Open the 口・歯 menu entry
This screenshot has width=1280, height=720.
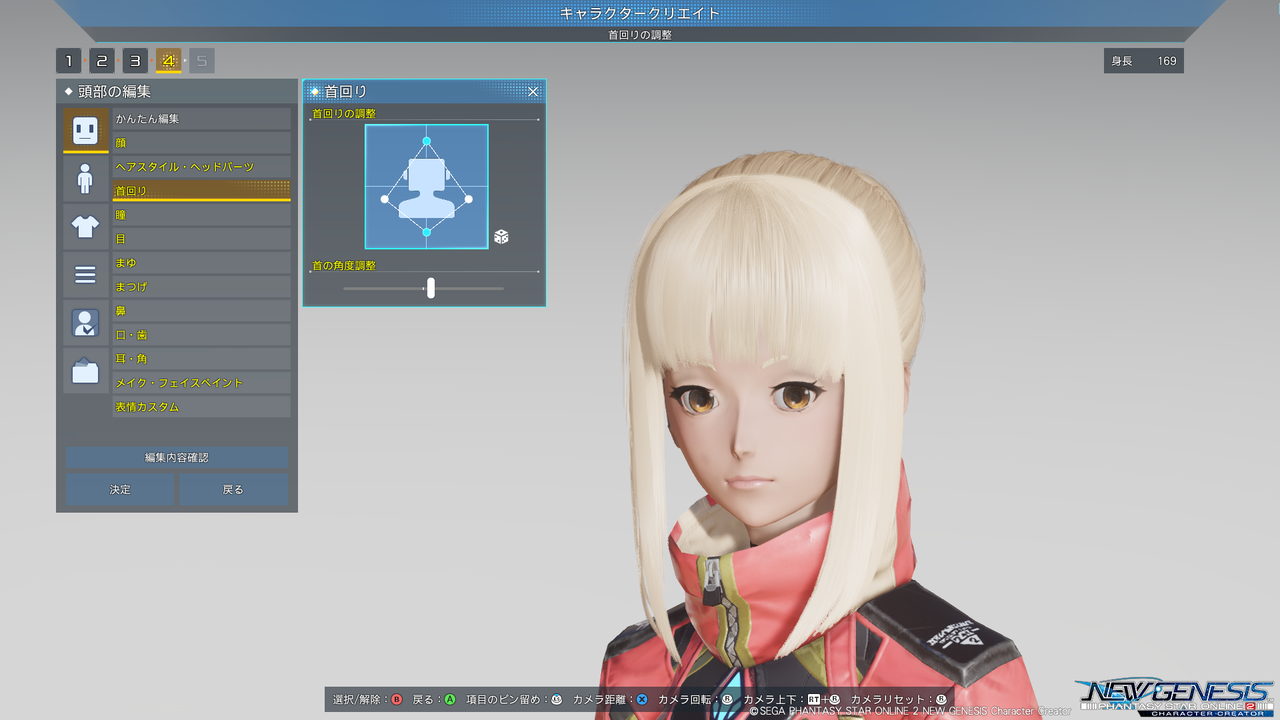pyautogui.click(x=201, y=335)
